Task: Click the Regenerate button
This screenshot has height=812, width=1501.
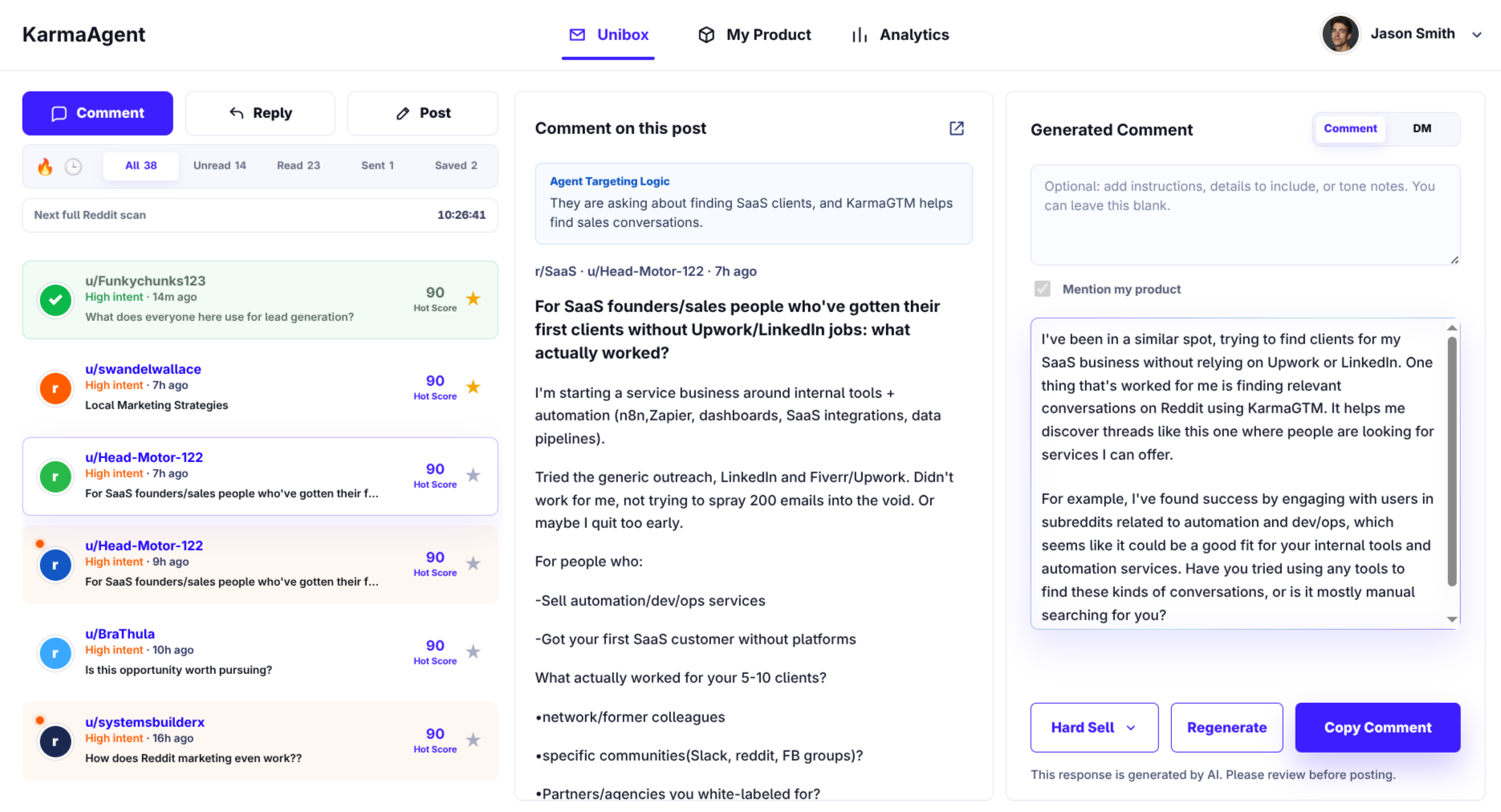Action: click(1226, 728)
